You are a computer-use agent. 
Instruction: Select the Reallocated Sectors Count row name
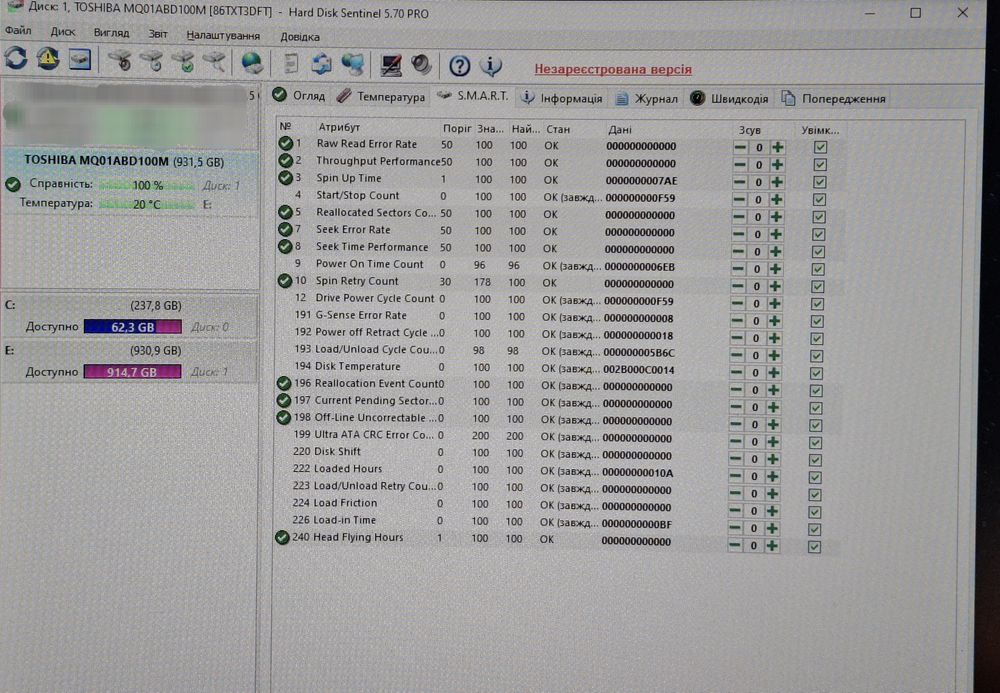(x=376, y=213)
